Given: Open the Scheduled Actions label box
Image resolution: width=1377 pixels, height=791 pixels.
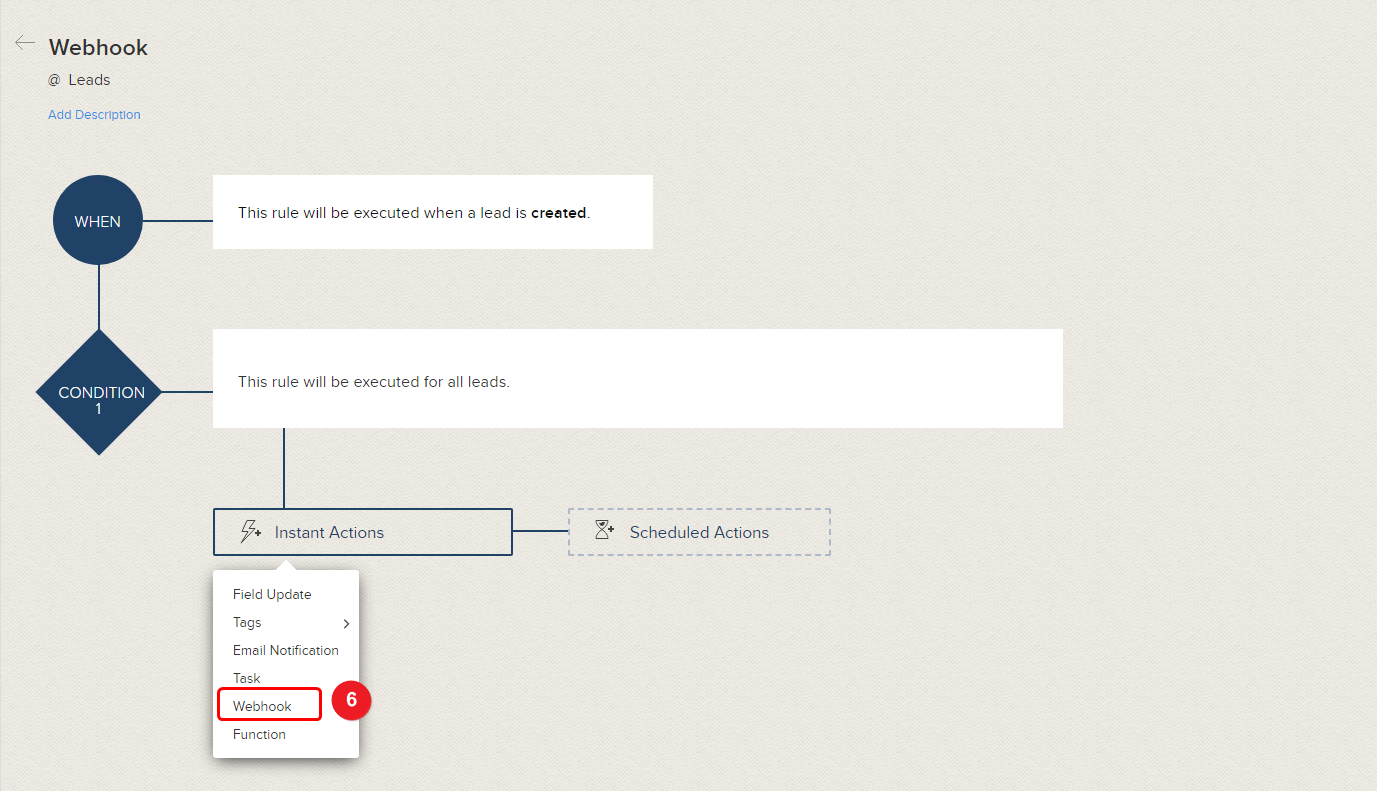Looking at the screenshot, I should coord(699,533).
